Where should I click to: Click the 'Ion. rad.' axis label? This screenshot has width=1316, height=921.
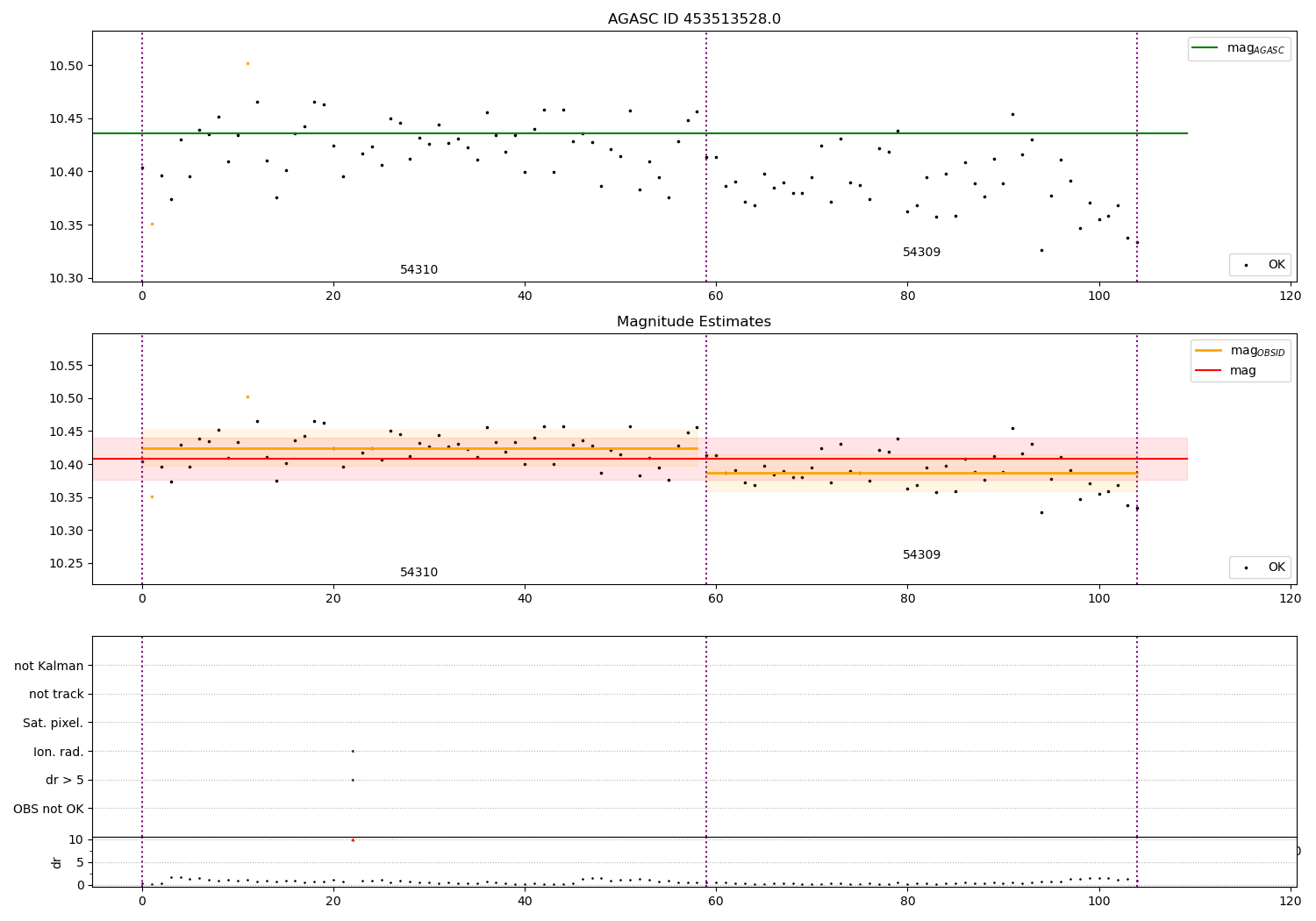[x=59, y=753]
